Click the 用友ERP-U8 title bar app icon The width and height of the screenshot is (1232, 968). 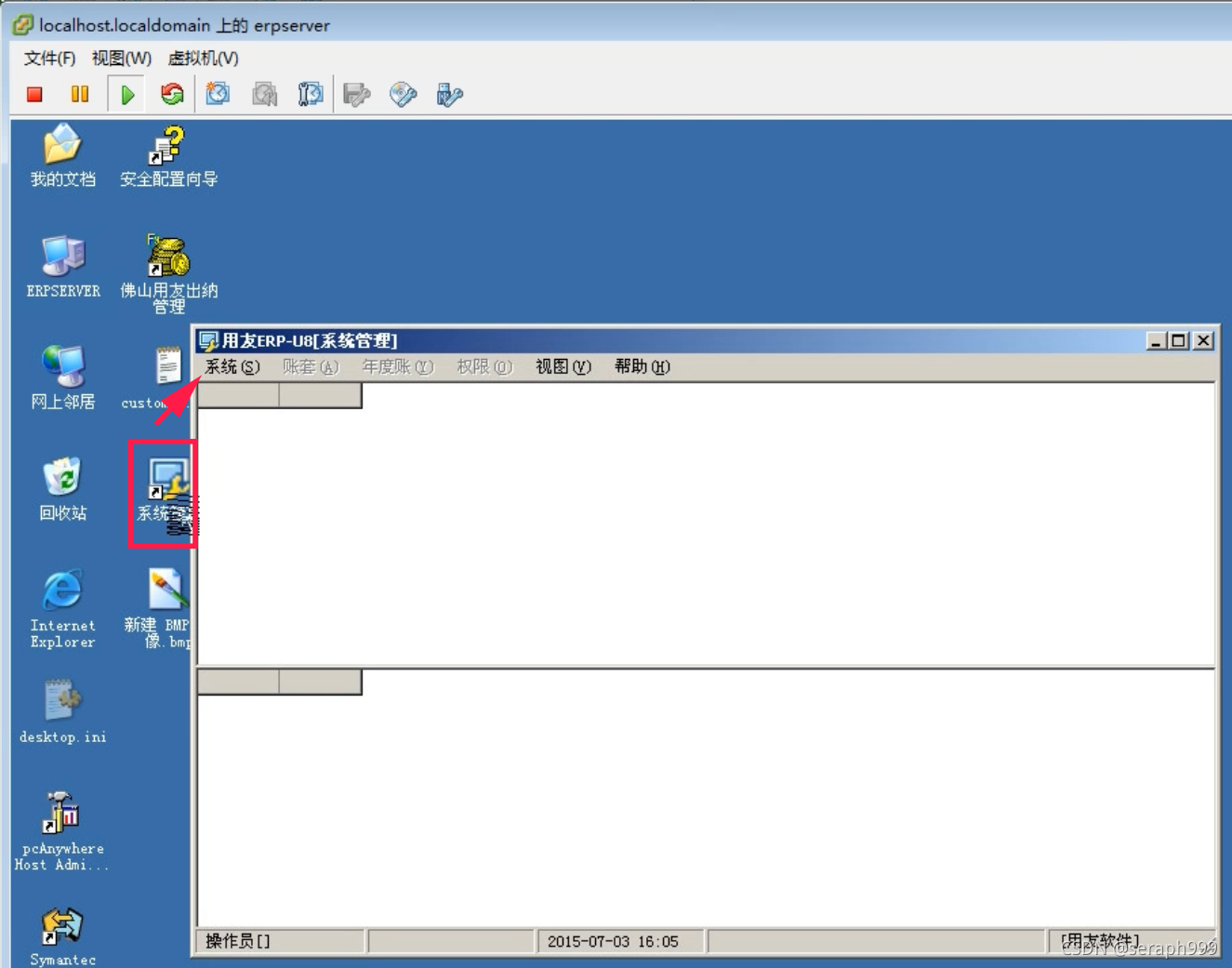(x=208, y=341)
